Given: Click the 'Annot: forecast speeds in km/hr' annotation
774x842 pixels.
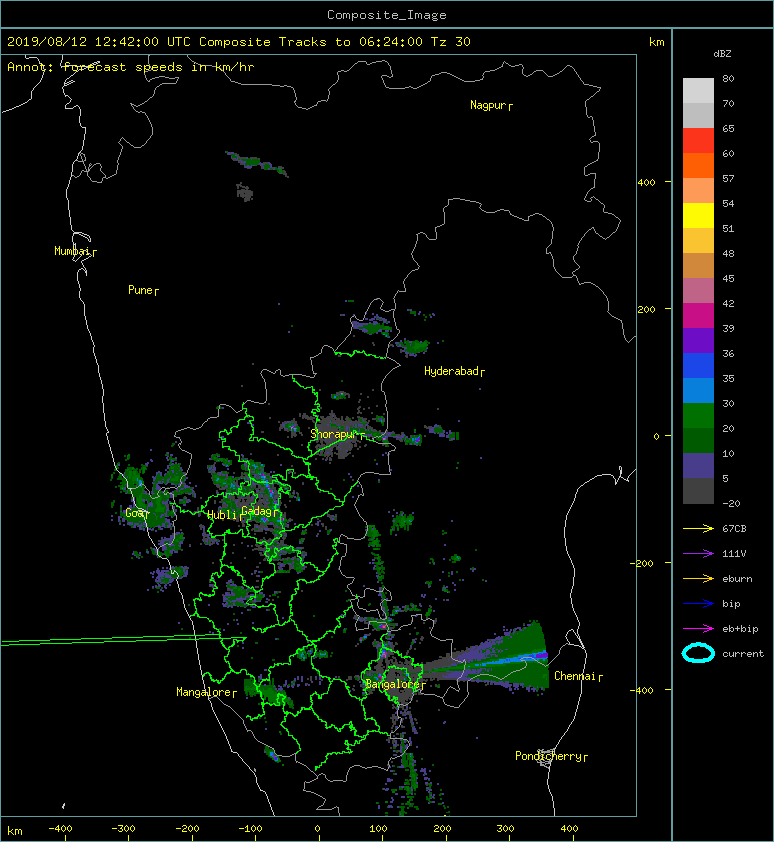Looking at the screenshot, I should (131, 67).
